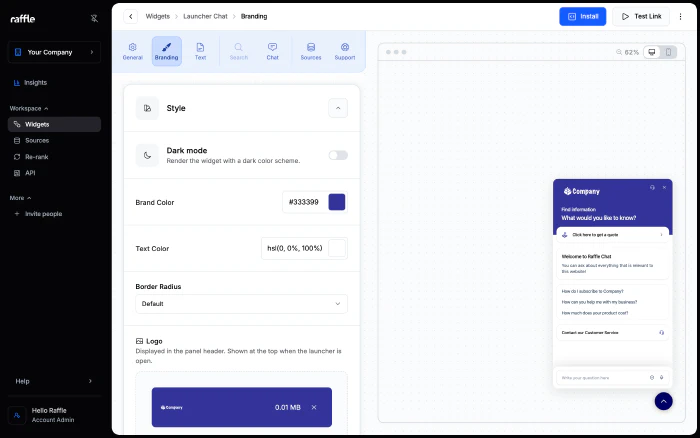Switch preview to desktop view

pos(652,52)
